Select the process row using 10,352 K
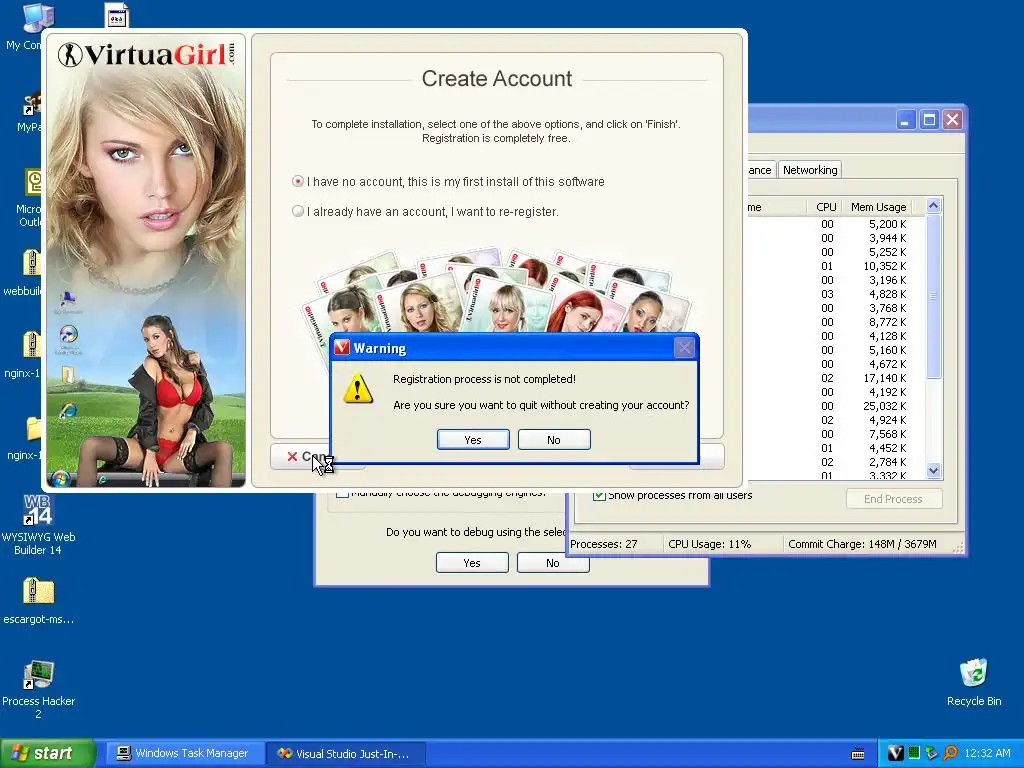 click(836, 266)
